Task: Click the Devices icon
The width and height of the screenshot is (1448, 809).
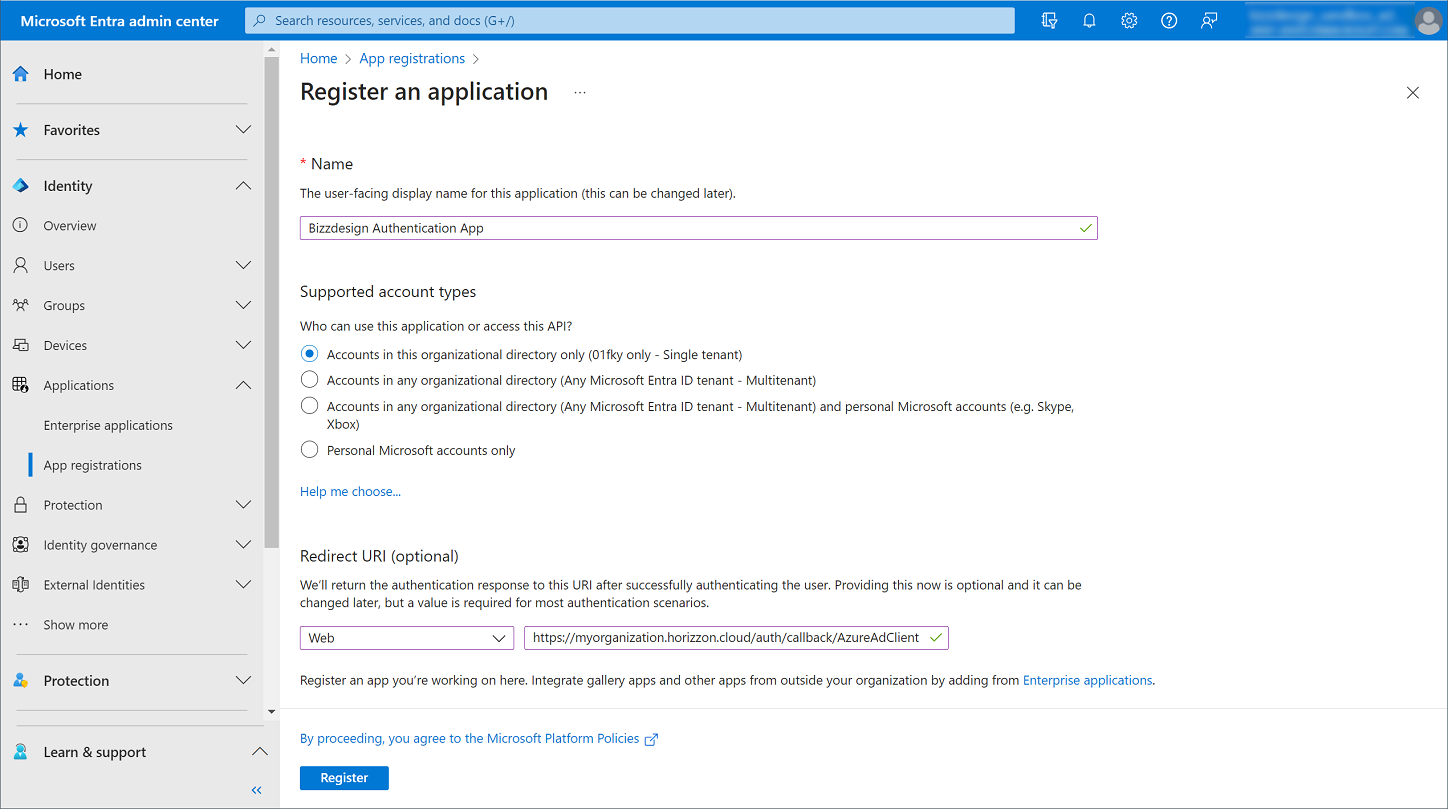Action: pyautogui.click(x=20, y=346)
